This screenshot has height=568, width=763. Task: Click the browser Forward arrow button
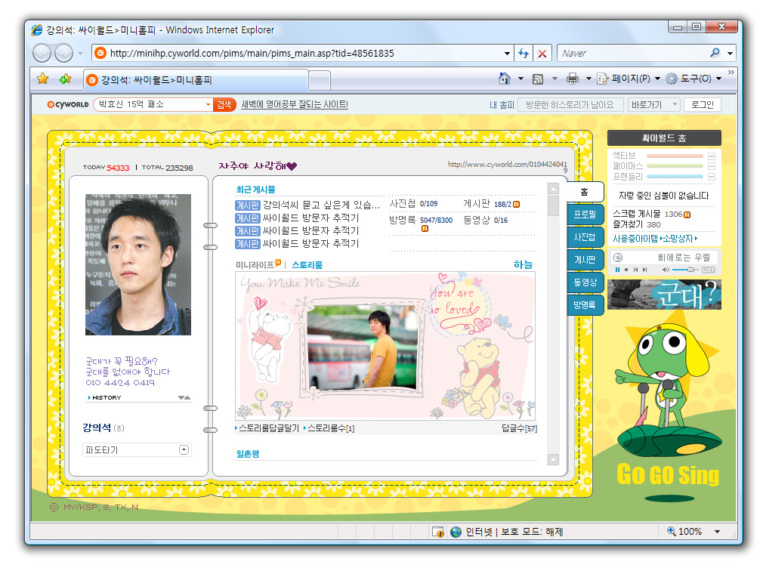[x=64, y=53]
